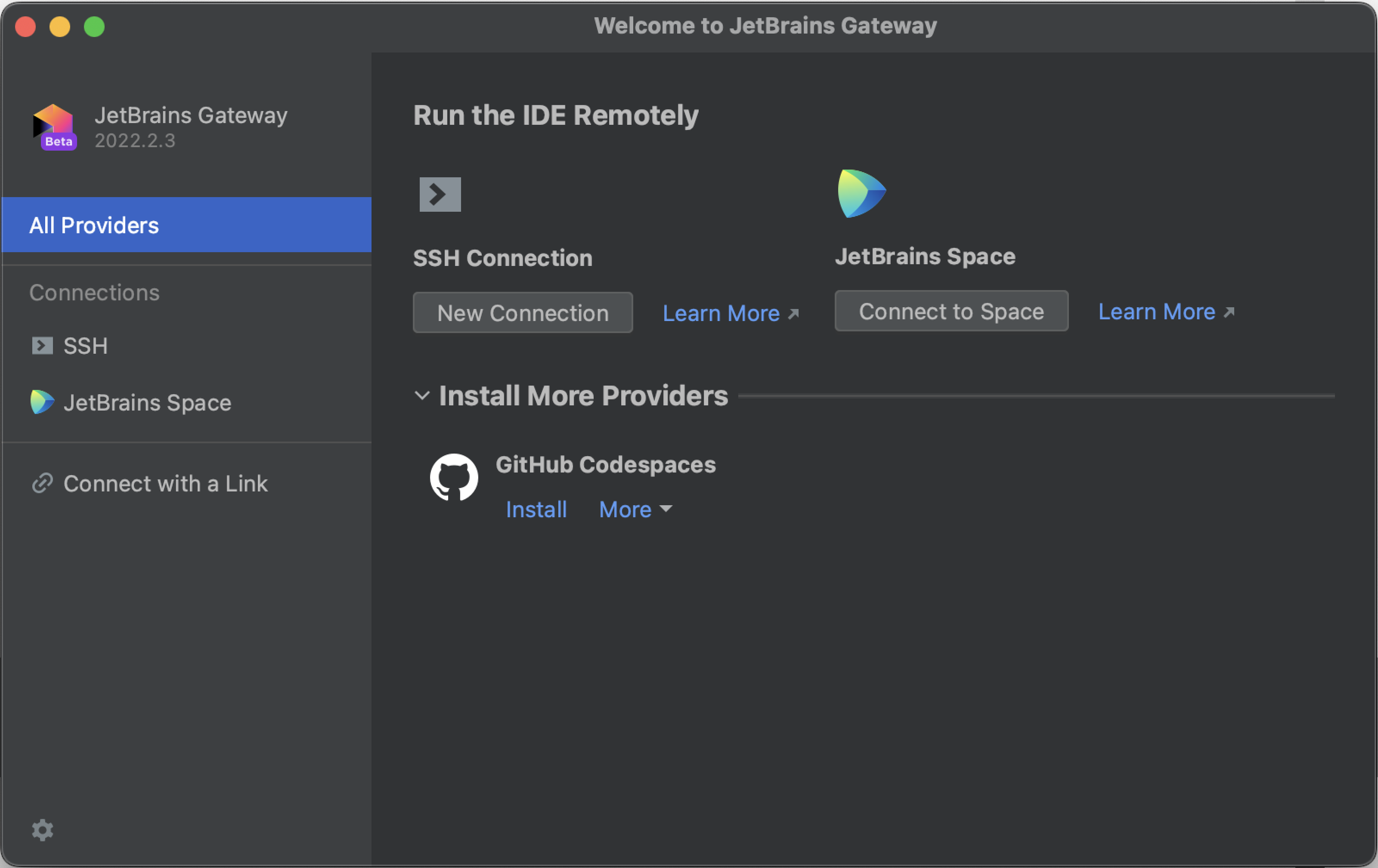Viewport: 1378px width, 868px height.
Task: Click the GitHub Codespaces title
Action: point(605,465)
